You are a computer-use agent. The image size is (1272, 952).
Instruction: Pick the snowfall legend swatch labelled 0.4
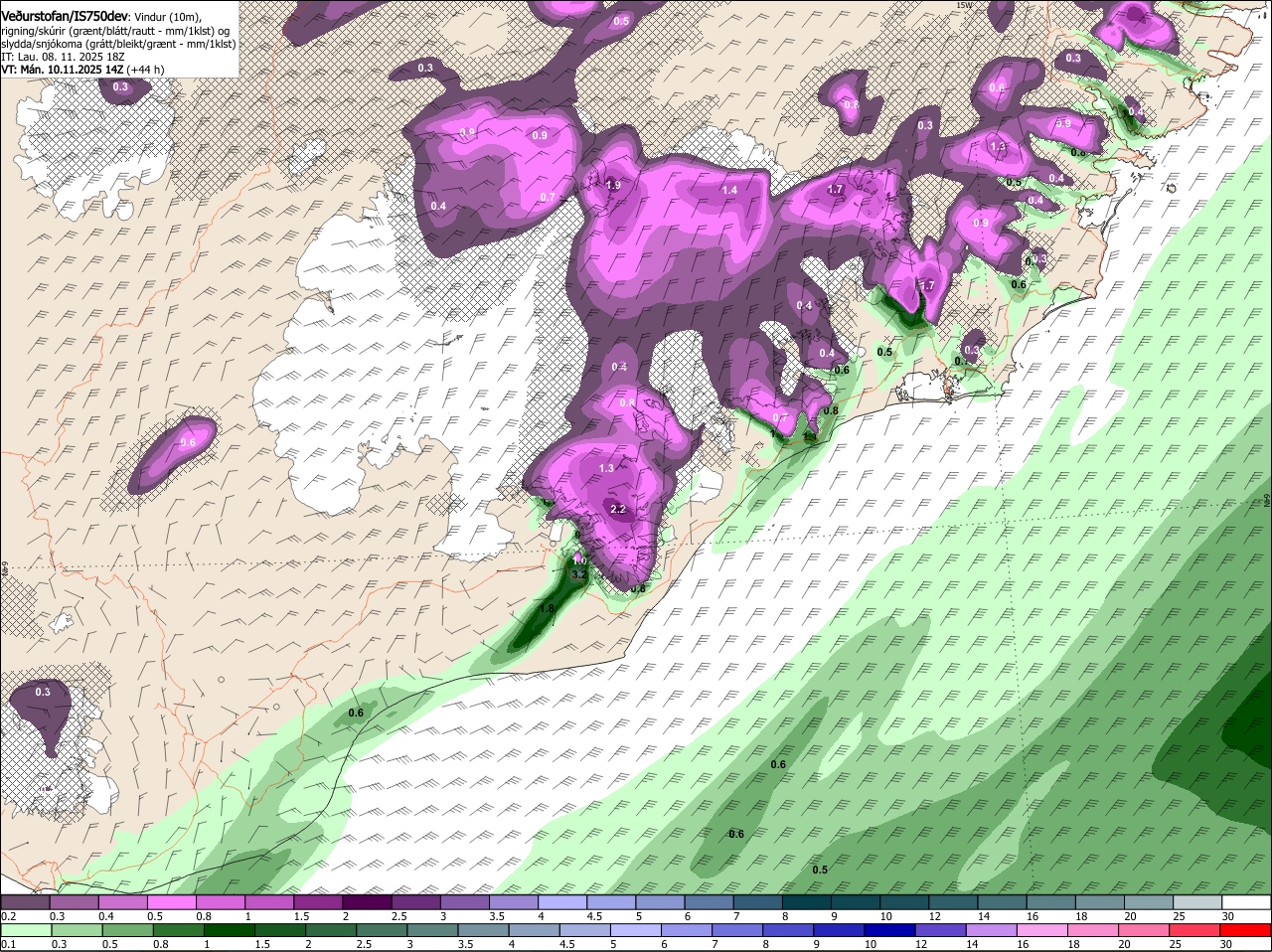122,901
